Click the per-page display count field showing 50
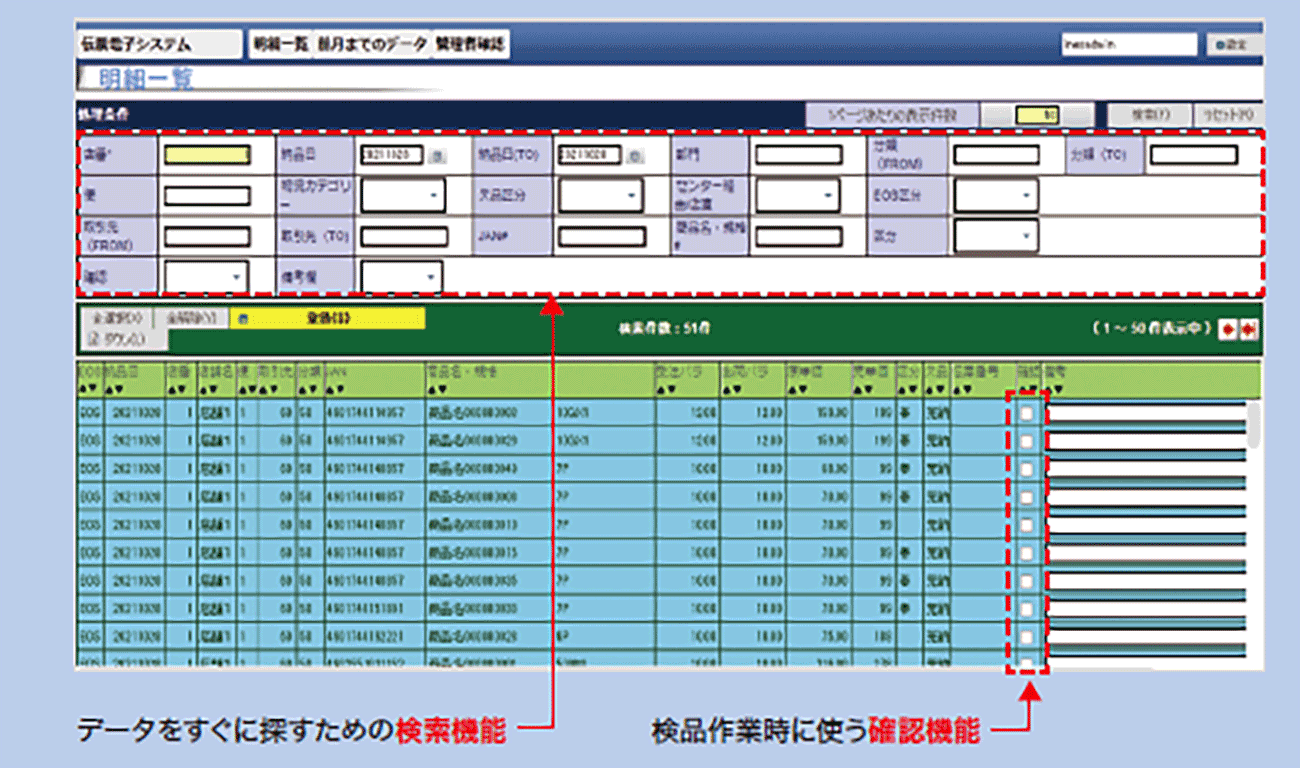The image size is (1300, 768). tap(1036, 115)
